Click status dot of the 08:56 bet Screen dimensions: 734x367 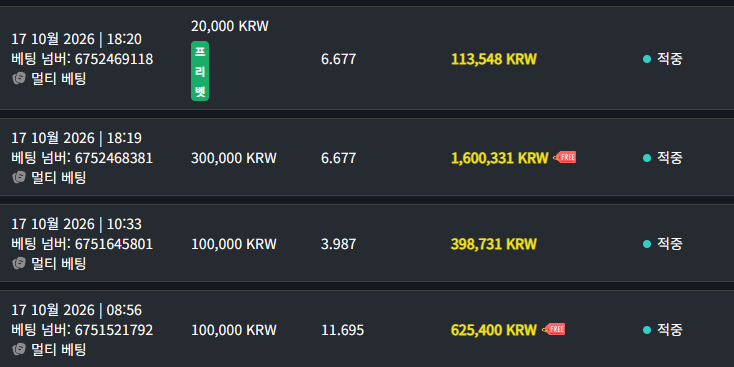647,330
